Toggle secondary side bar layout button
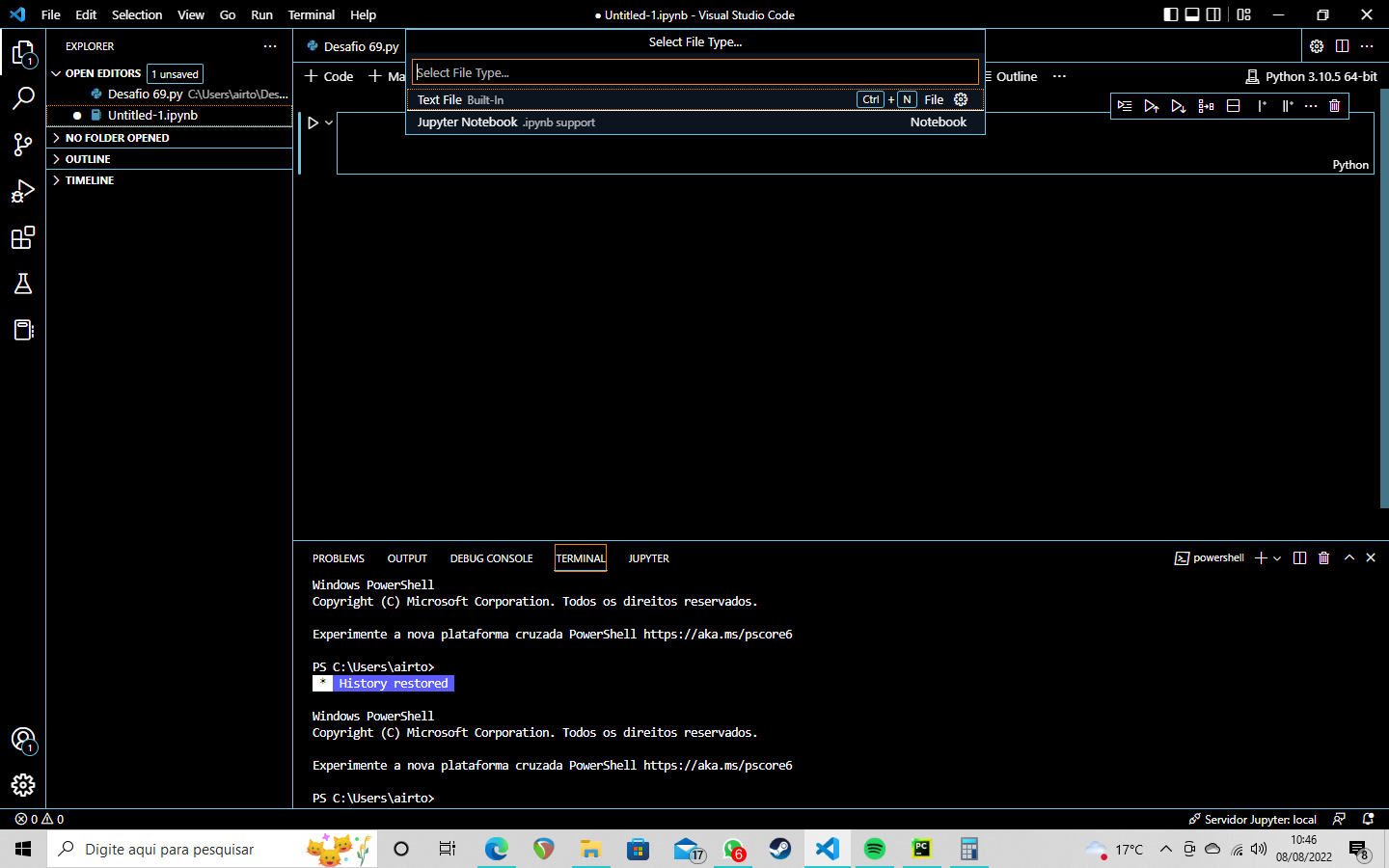 [1214, 14]
